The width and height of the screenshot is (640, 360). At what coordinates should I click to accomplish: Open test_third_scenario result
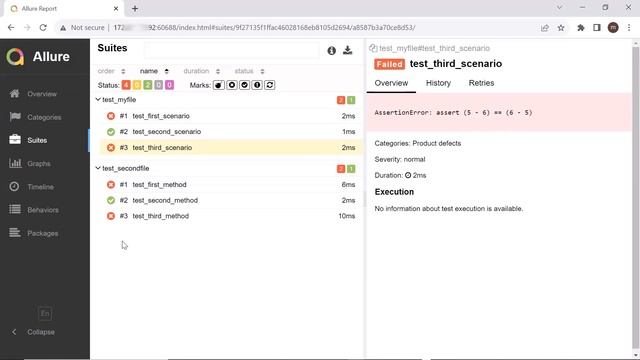231,147
